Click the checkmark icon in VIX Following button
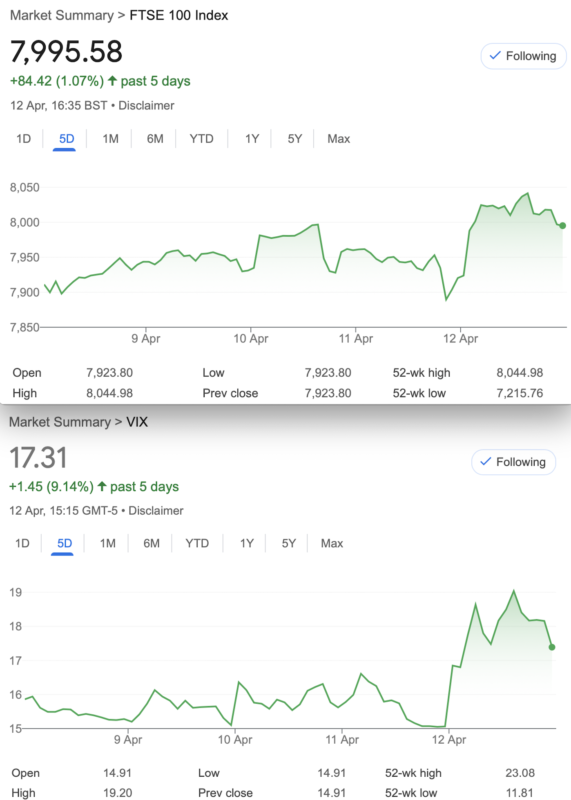The height and width of the screenshot is (800, 571). [486, 462]
